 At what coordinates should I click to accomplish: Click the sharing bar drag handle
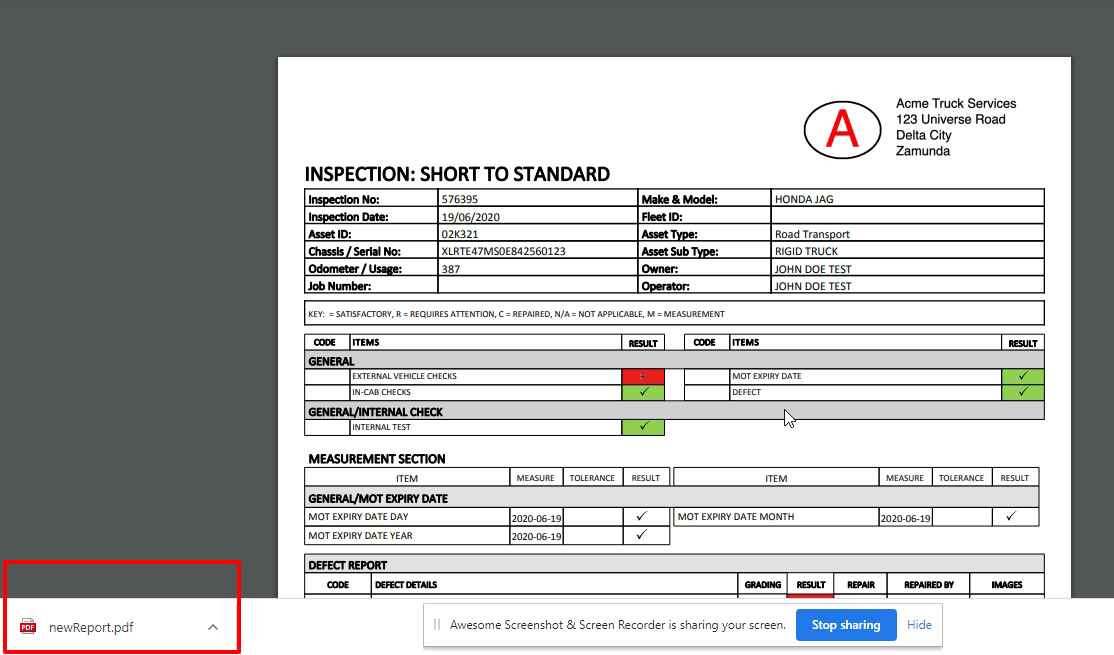pos(437,625)
